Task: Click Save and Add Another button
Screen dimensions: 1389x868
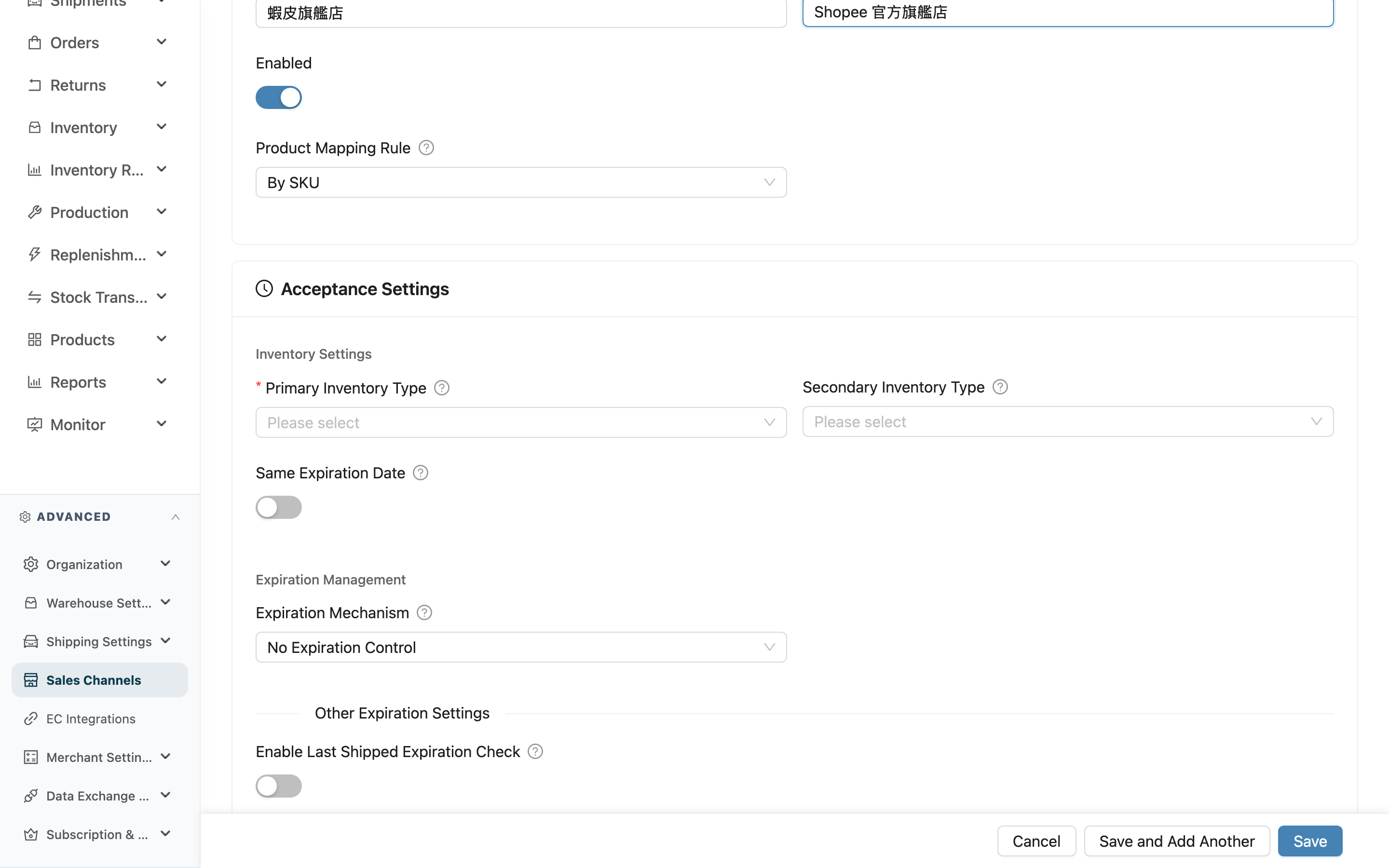Action: pyautogui.click(x=1177, y=841)
